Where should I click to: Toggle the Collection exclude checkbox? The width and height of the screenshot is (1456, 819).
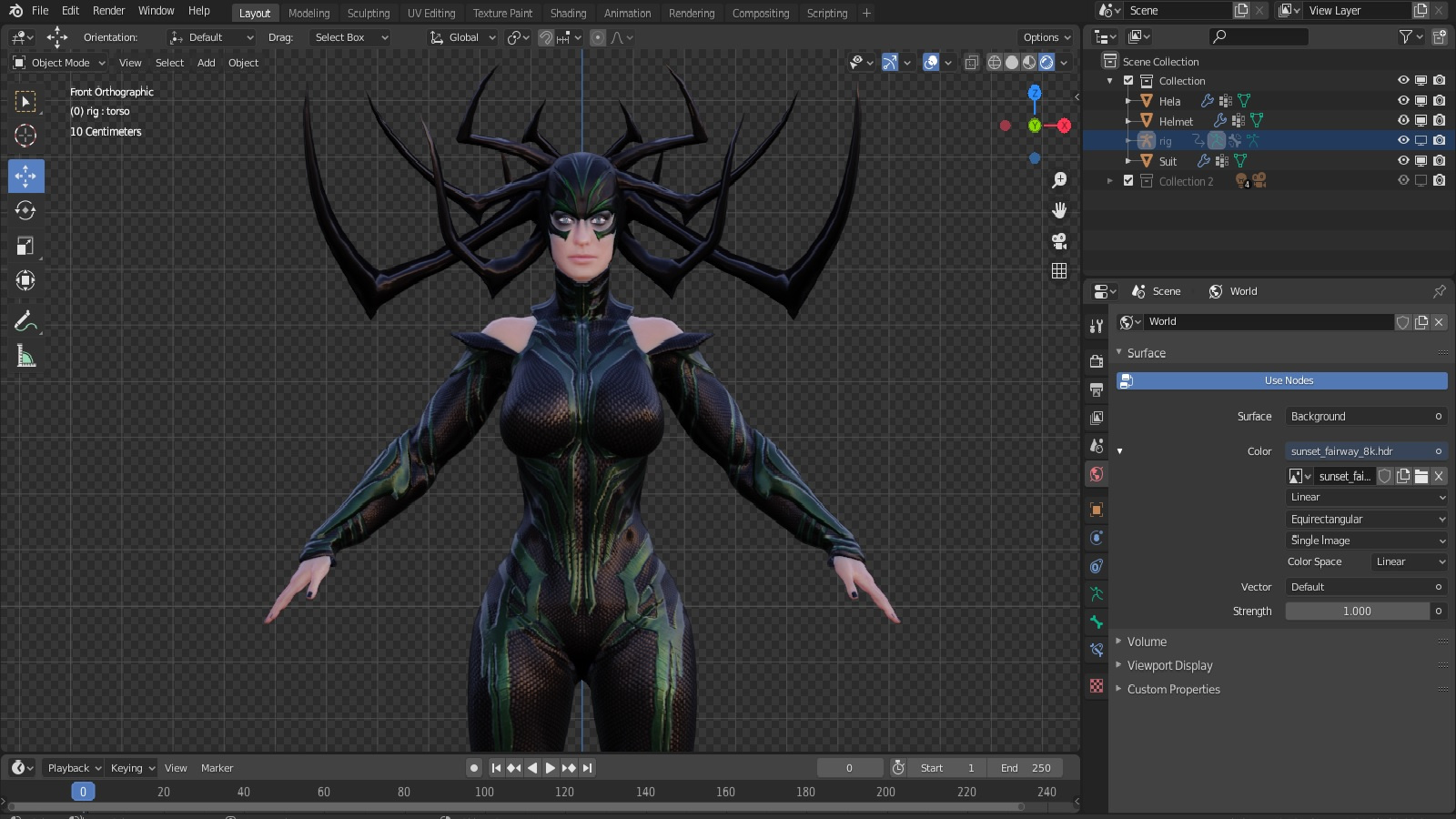tap(1128, 81)
